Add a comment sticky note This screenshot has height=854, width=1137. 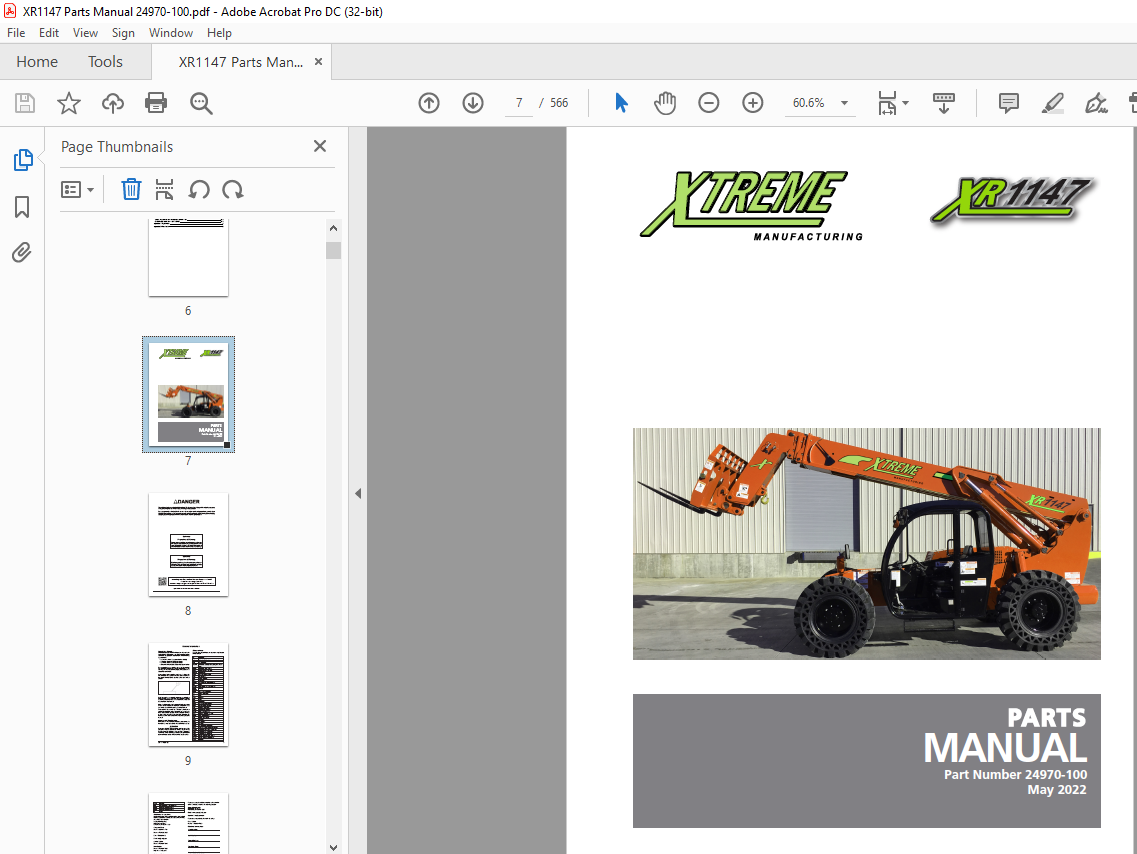click(x=1009, y=103)
